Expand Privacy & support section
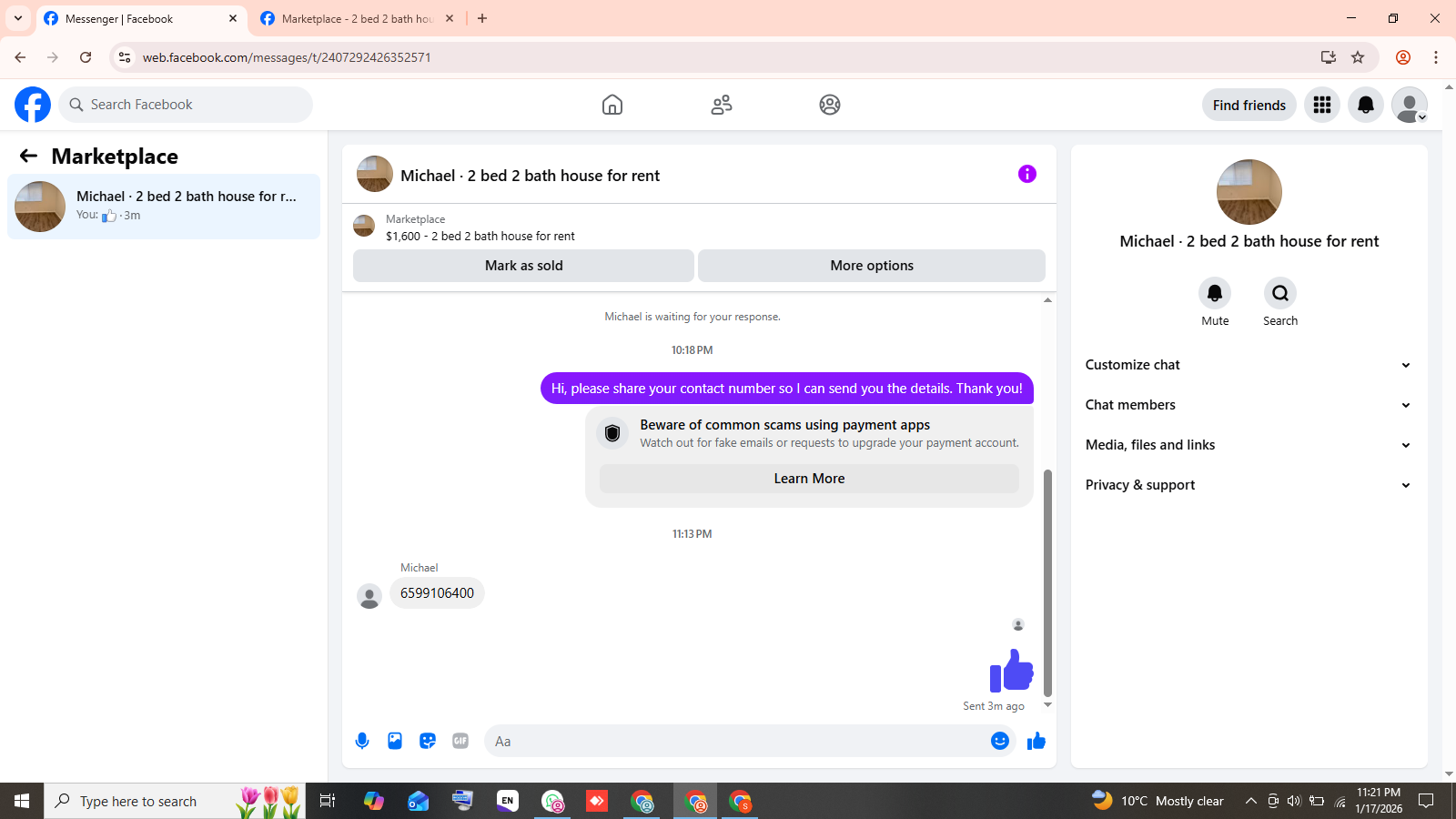1456x819 pixels. point(1249,485)
